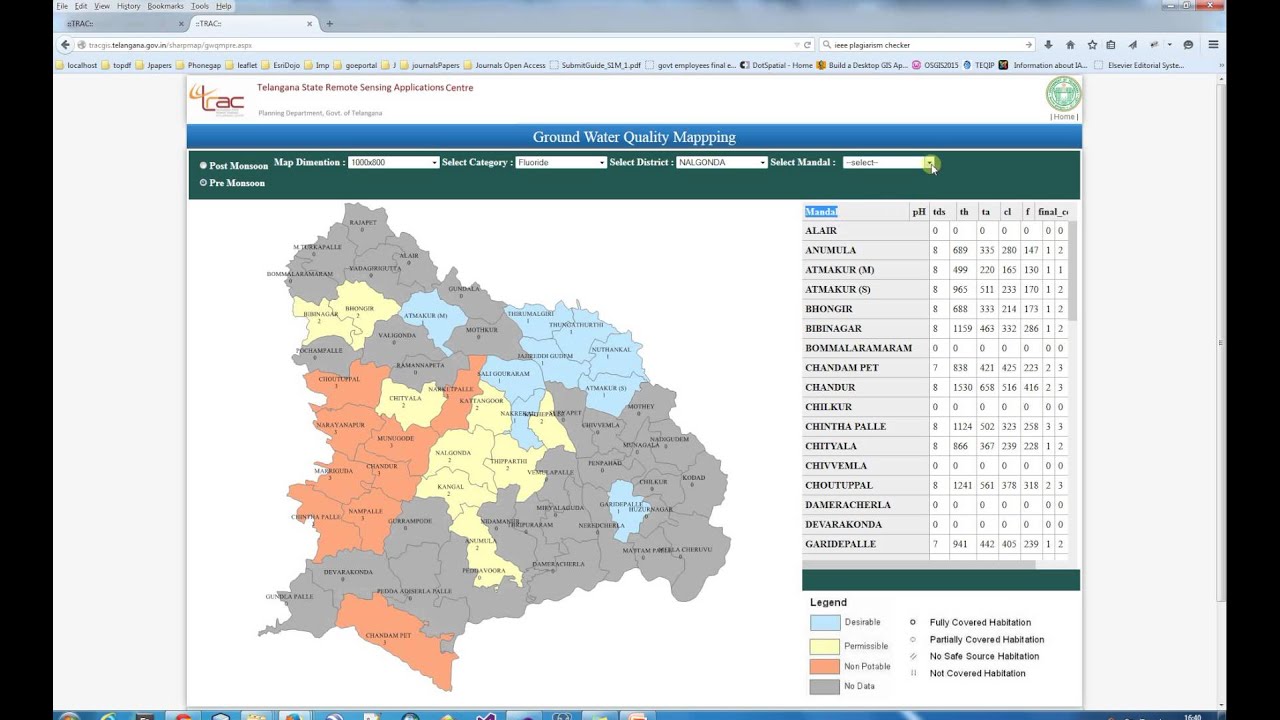Open the Firefox downloads arrow icon
Screen dimensions: 1280x720
[1048, 45]
